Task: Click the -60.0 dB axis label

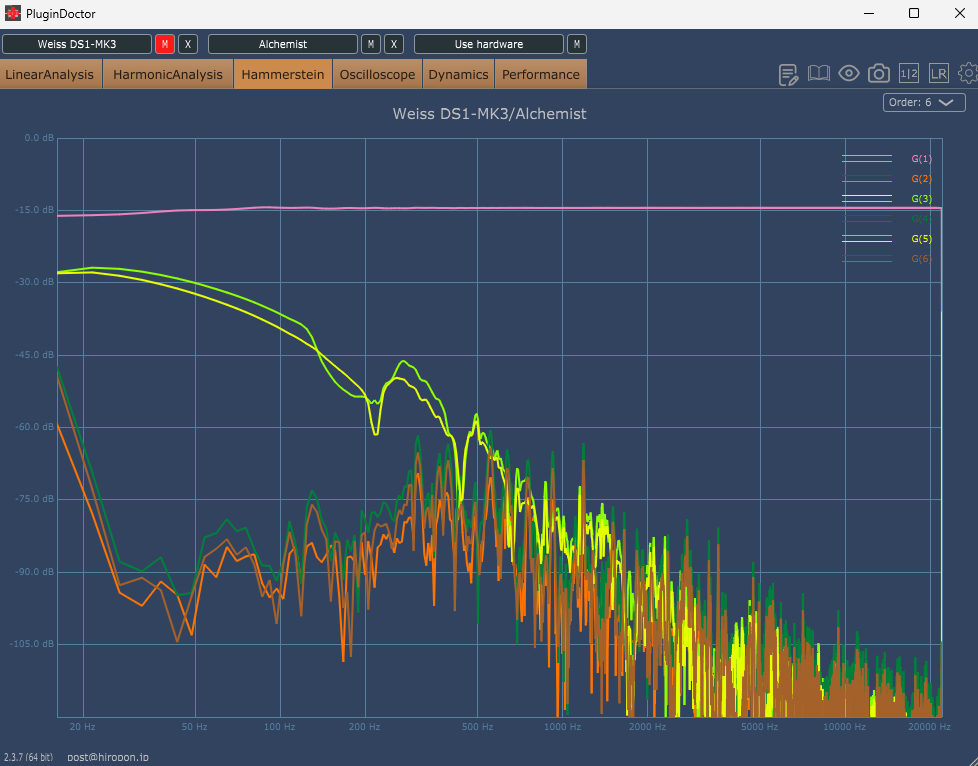Action: [34, 427]
